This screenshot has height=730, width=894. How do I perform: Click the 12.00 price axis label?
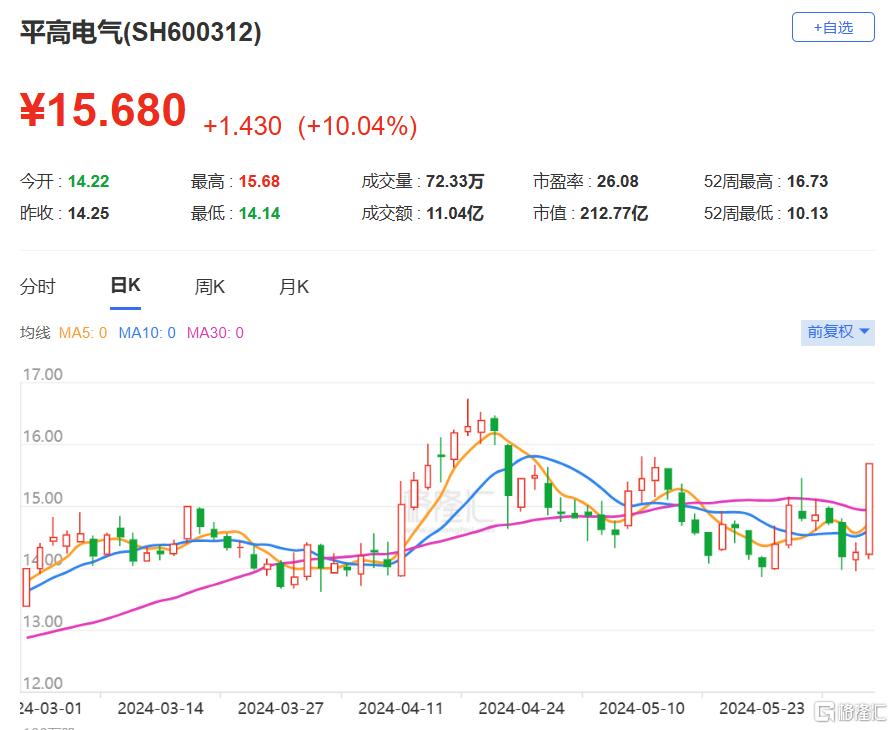[x=43, y=684]
